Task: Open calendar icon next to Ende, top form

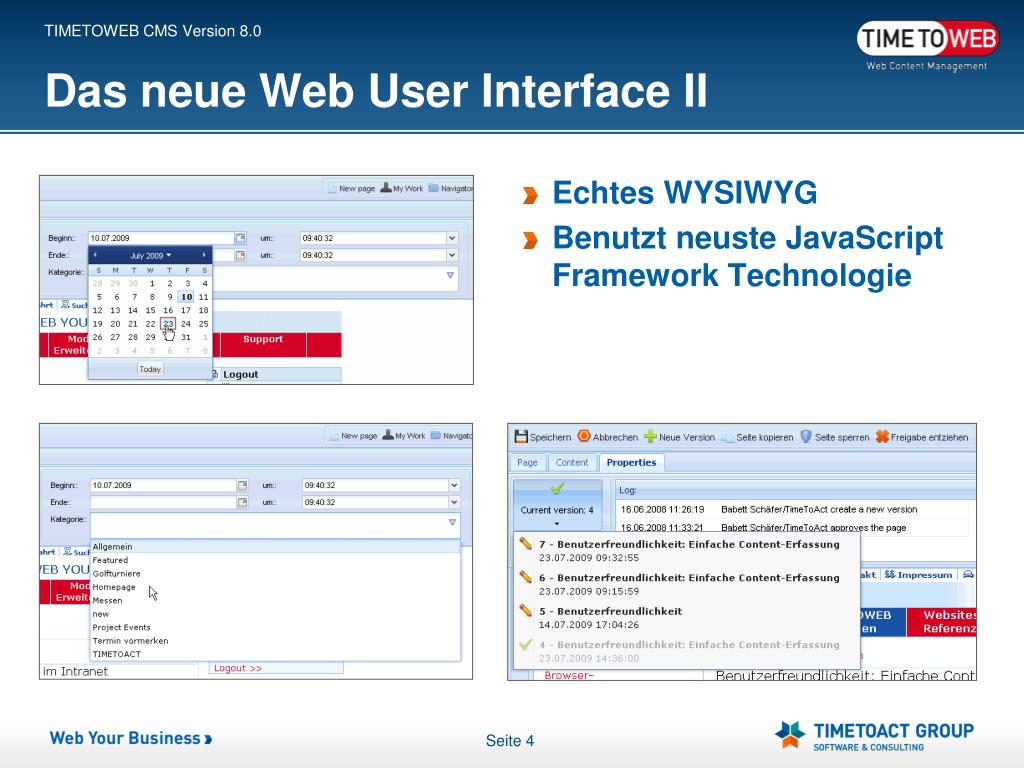Action: pos(240,255)
